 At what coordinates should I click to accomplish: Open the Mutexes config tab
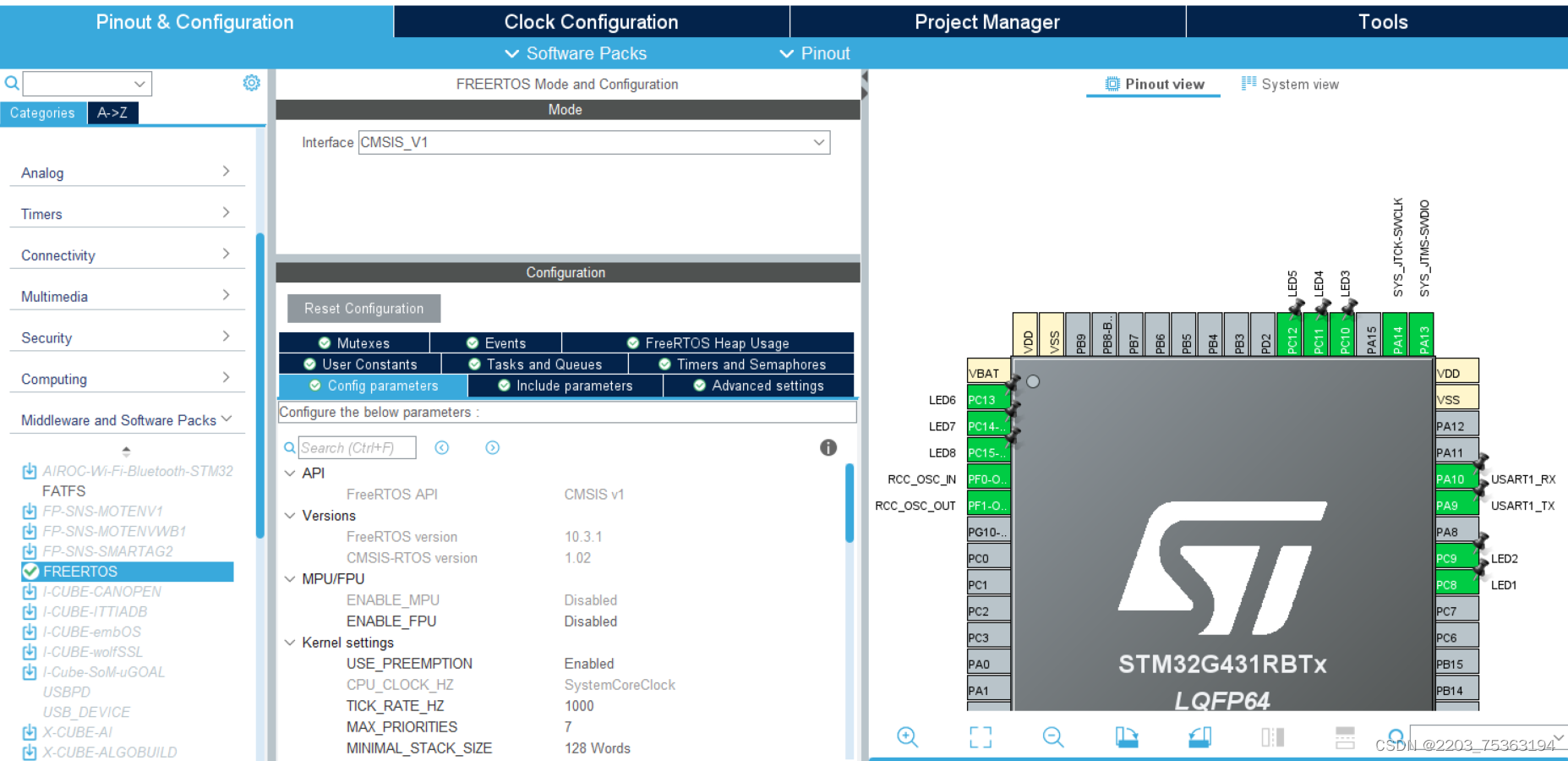tap(354, 342)
